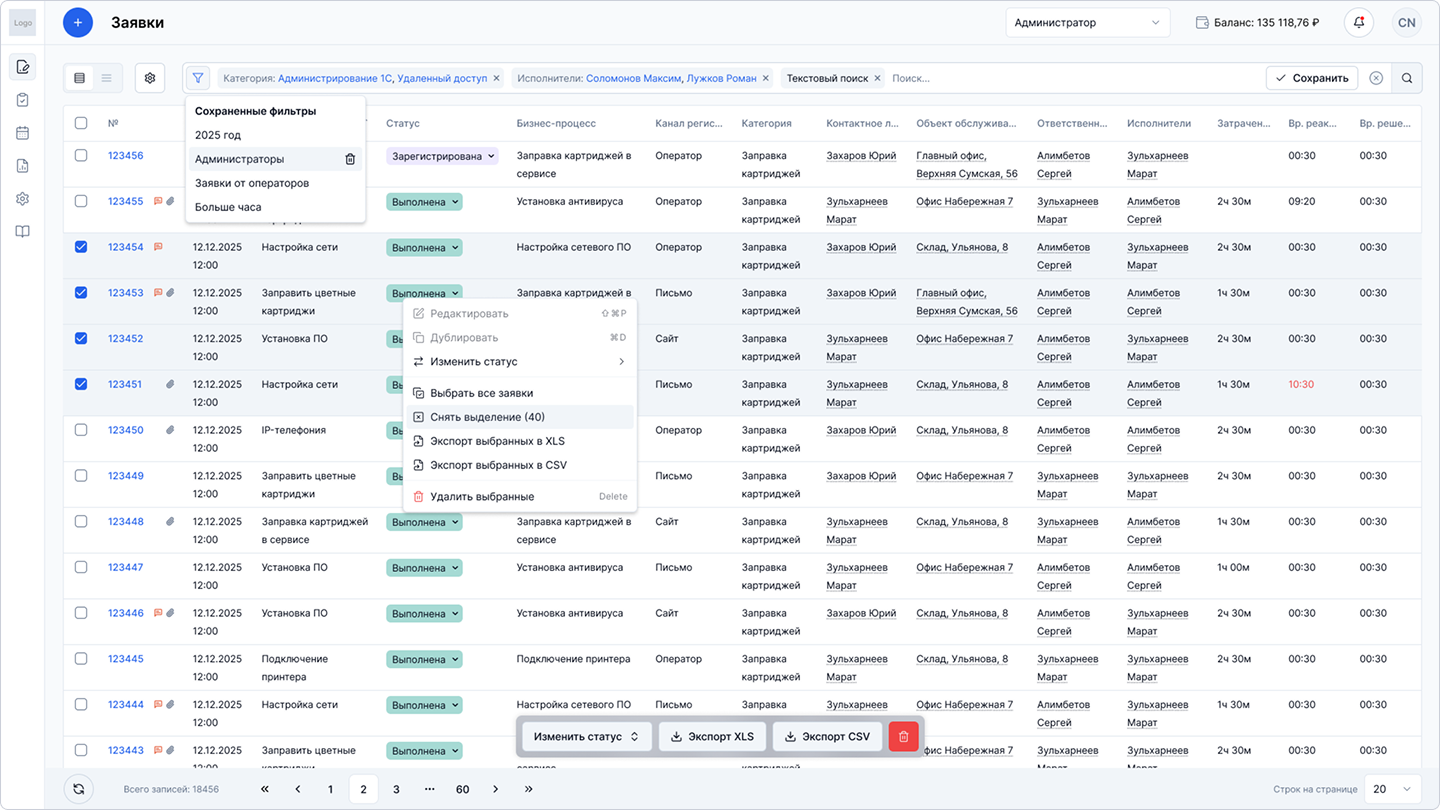Open заявка 123456 via its number link

point(124,155)
